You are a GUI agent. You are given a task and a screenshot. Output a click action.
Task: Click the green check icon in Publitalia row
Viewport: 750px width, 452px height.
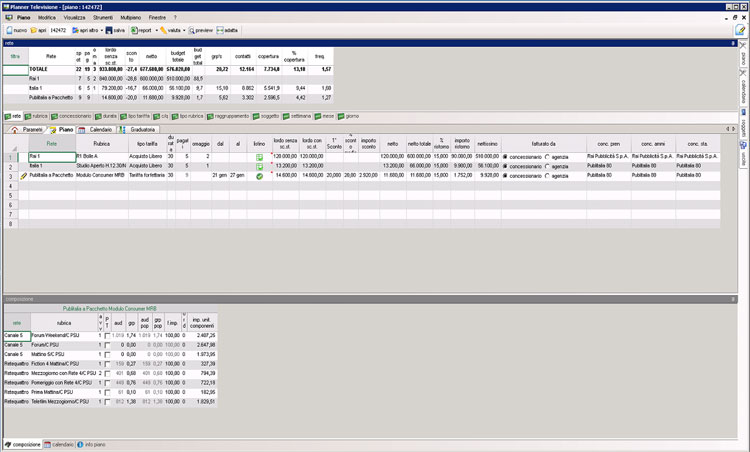pyautogui.click(x=259, y=175)
